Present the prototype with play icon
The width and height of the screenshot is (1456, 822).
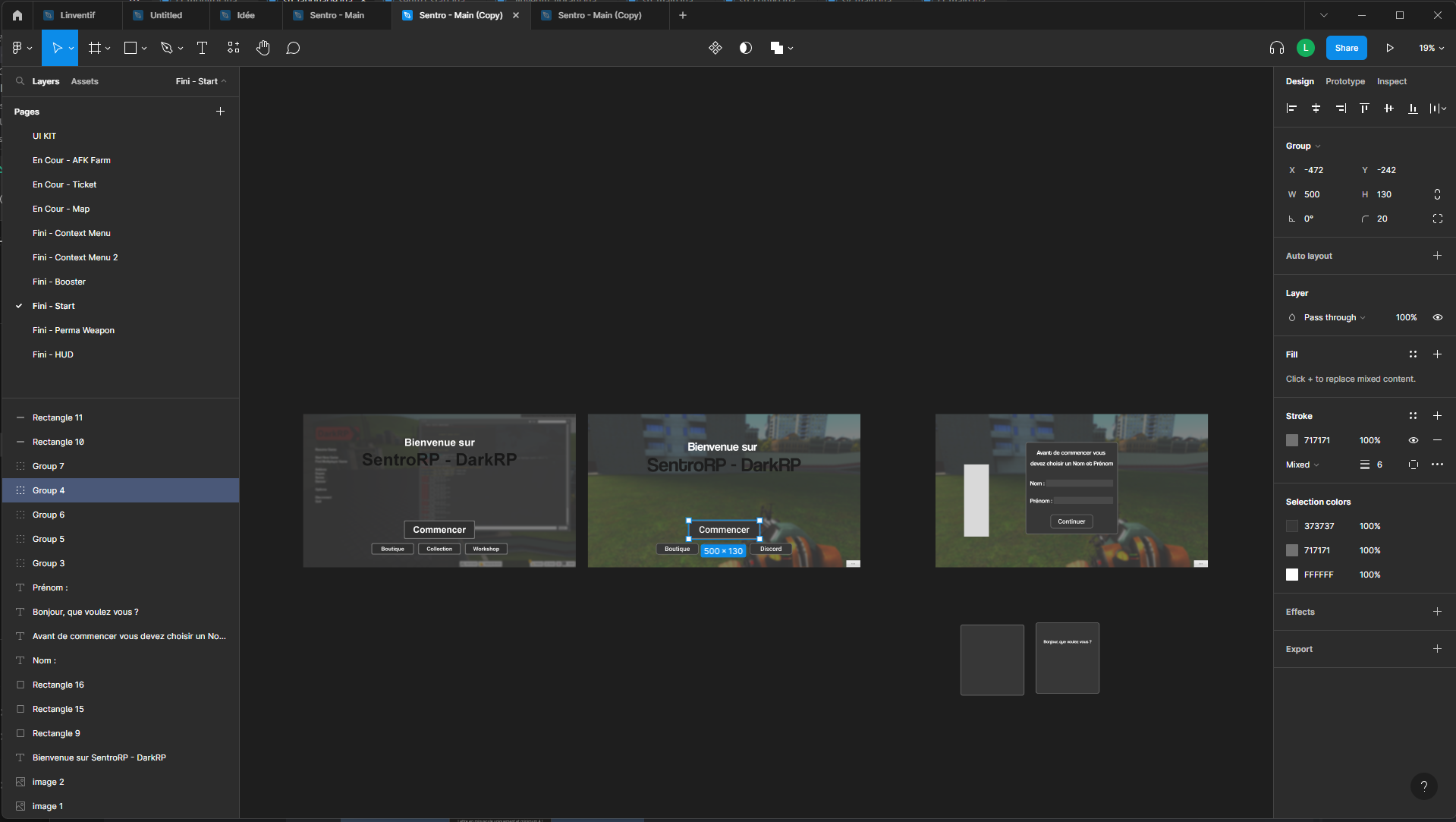click(x=1390, y=48)
